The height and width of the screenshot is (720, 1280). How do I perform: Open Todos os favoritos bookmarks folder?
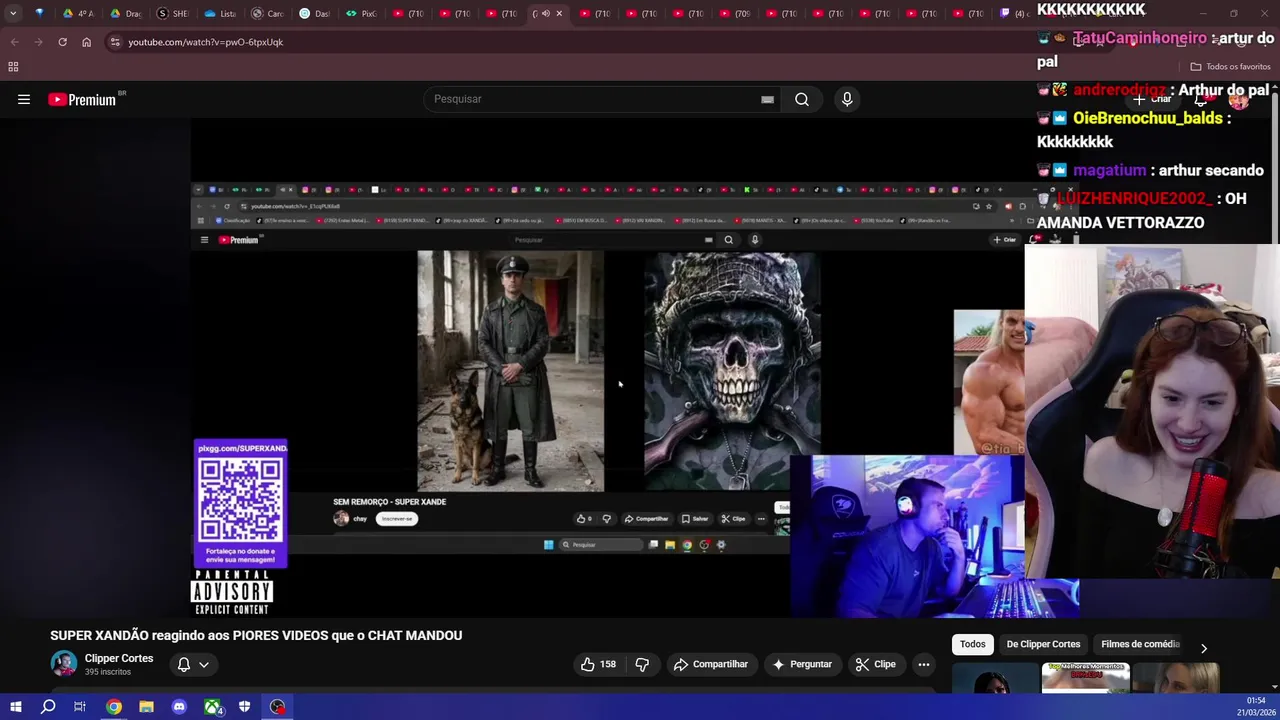pyautogui.click(x=1230, y=67)
